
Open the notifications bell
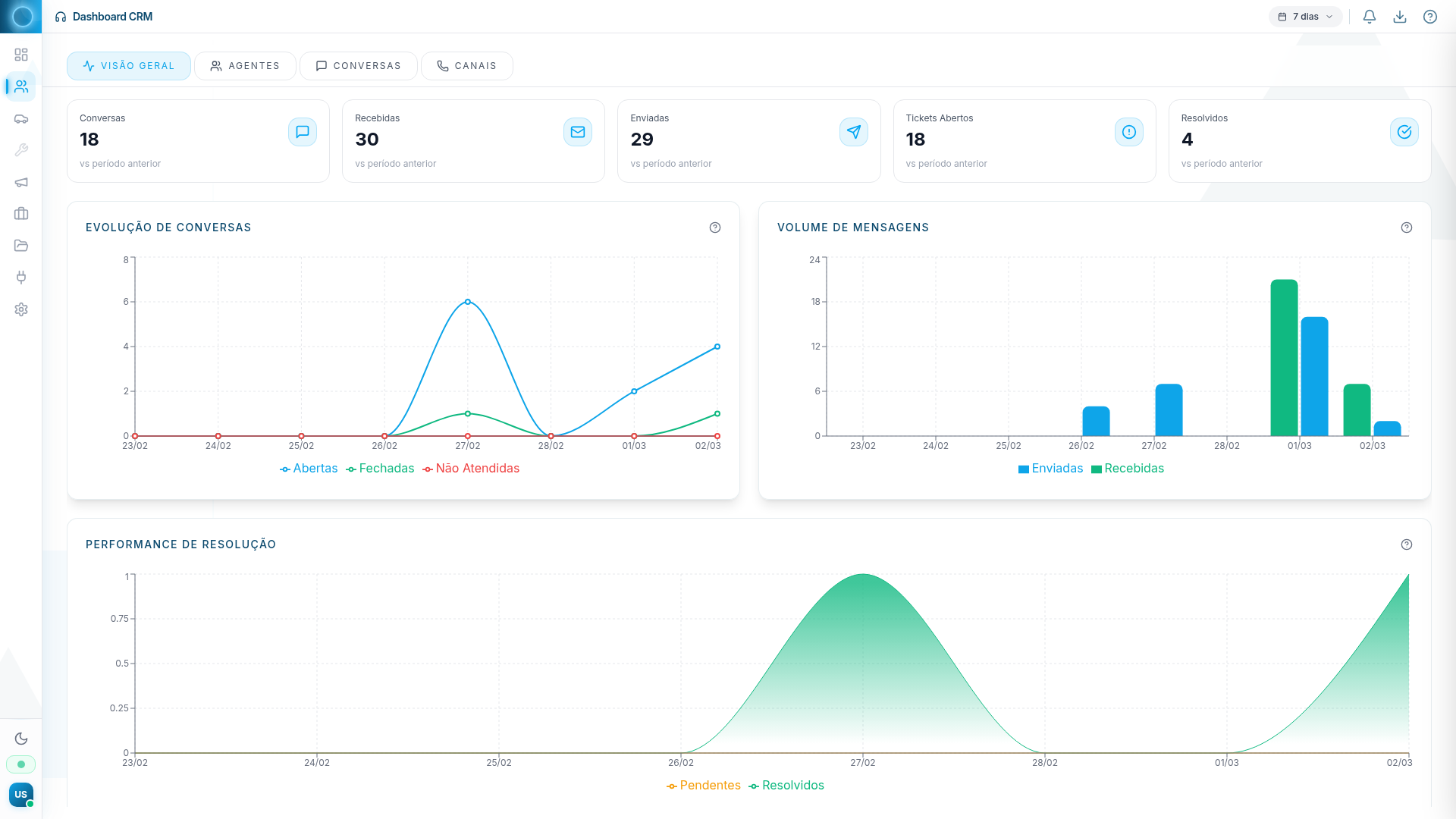pos(1369,17)
